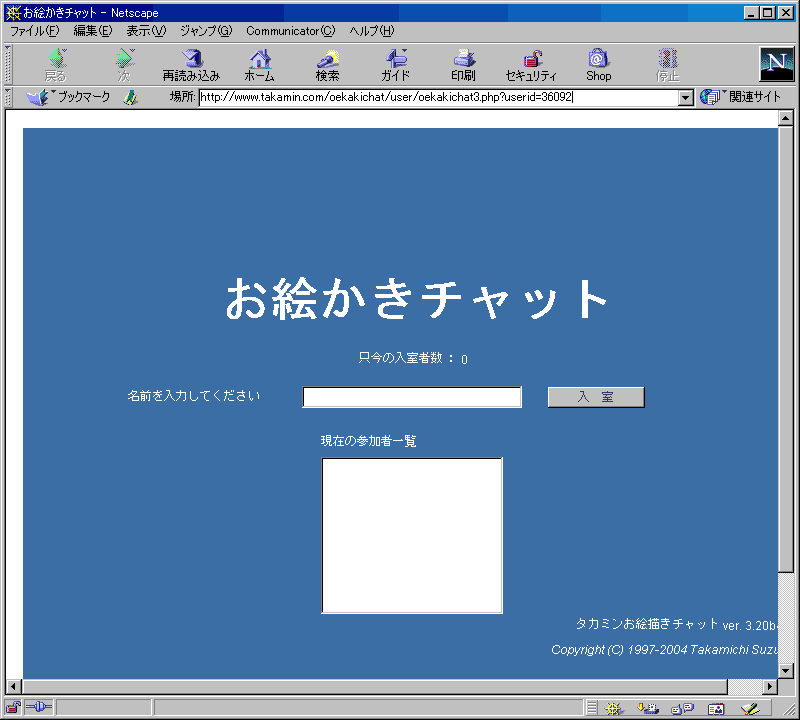Click the page location proxy icon
The image size is (800, 720).
pos(131,97)
